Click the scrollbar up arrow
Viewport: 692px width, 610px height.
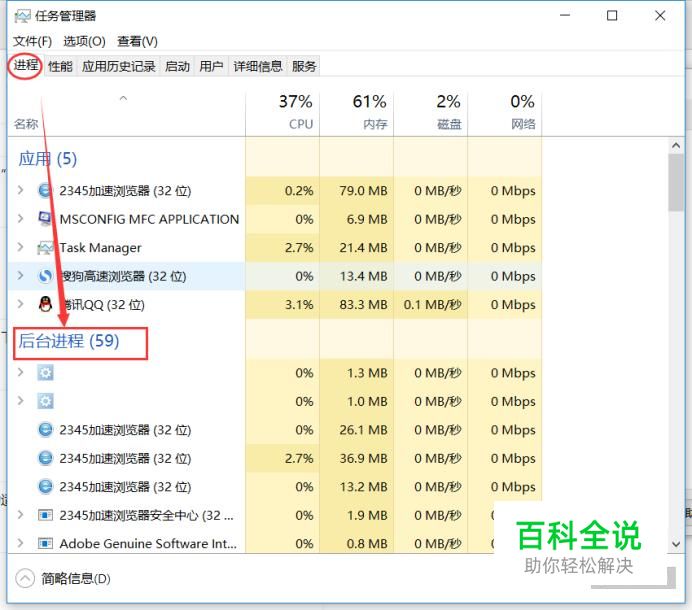(676, 145)
